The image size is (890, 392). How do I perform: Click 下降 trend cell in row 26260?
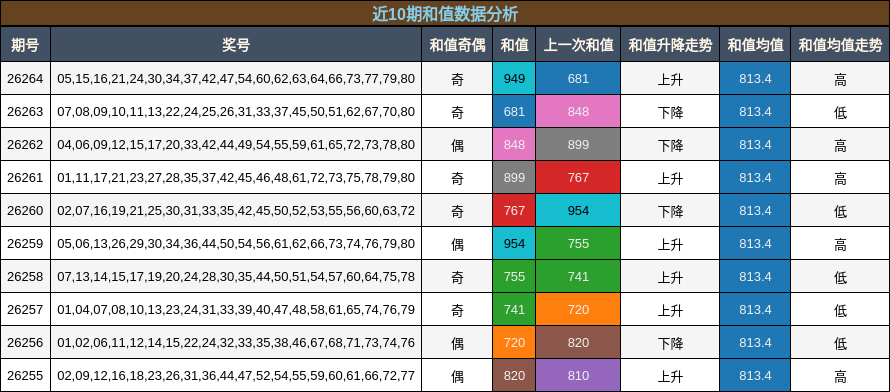(x=670, y=210)
